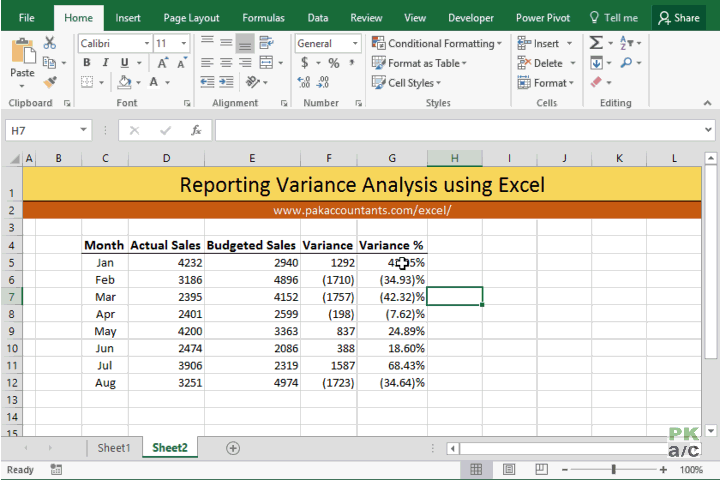The width and height of the screenshot is (720, 480).
Task: Click the Share button
Action: click(x=679, y=18)
